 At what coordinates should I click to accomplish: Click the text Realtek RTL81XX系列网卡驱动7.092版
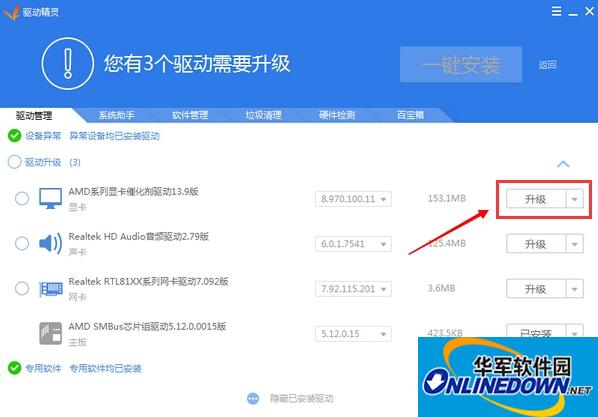[x=148, y=282]
